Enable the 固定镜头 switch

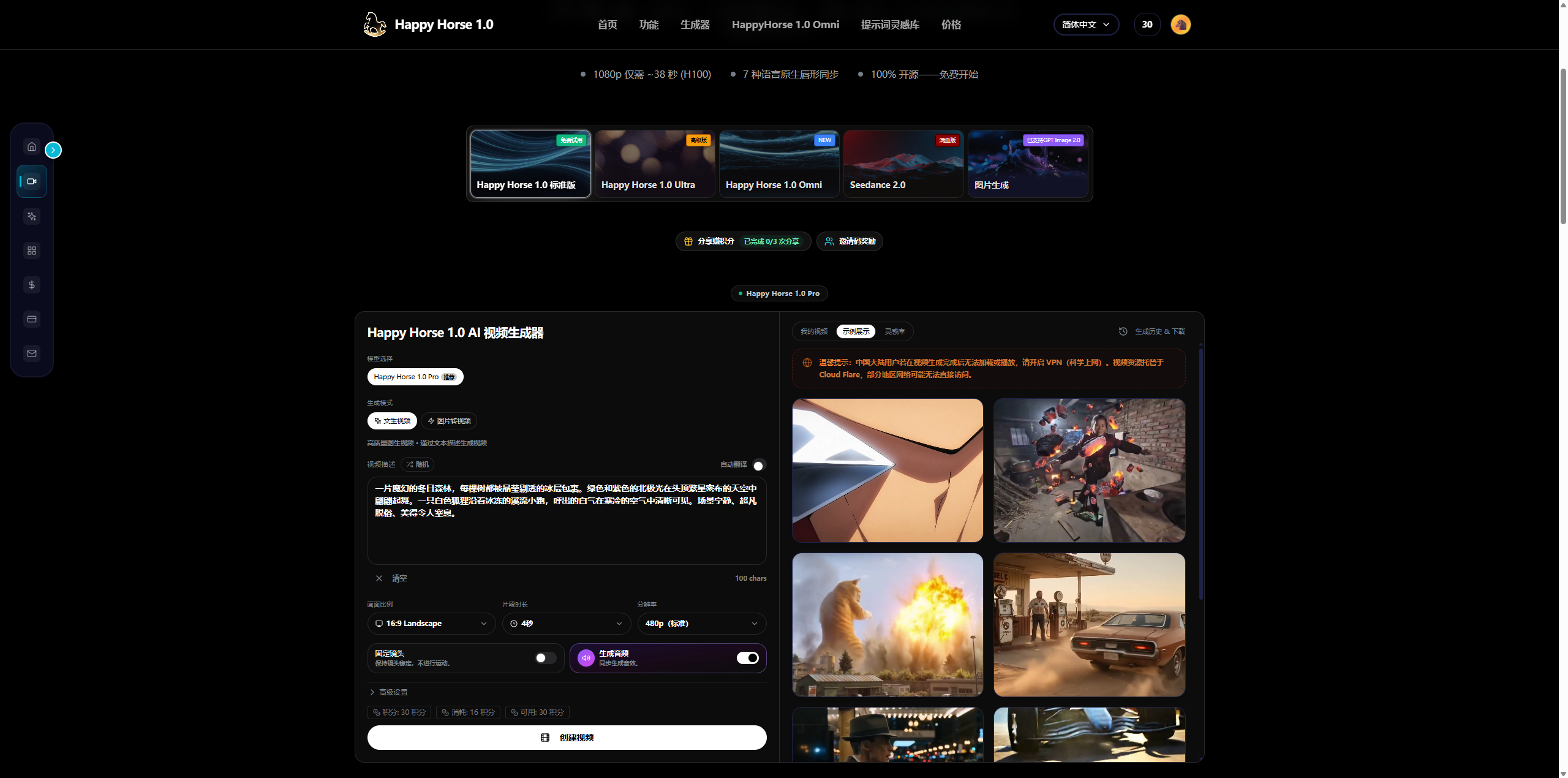point(545,658)
